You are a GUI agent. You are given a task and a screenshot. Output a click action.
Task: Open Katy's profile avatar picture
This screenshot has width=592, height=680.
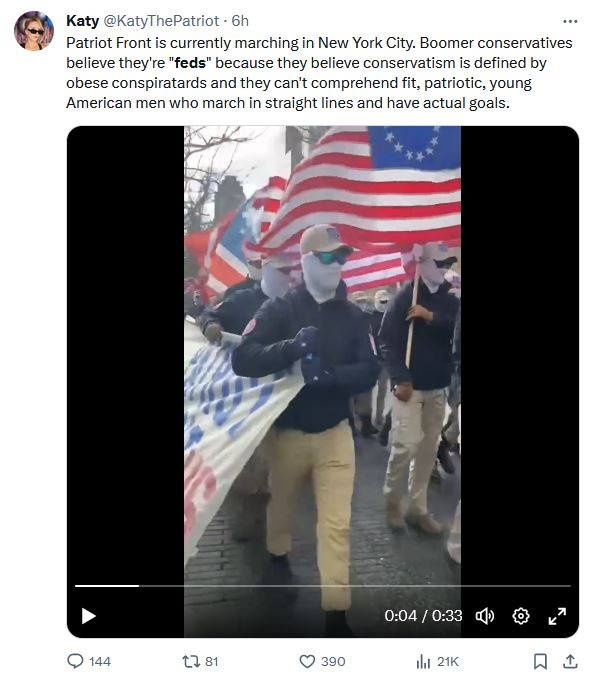coord(34,31)
